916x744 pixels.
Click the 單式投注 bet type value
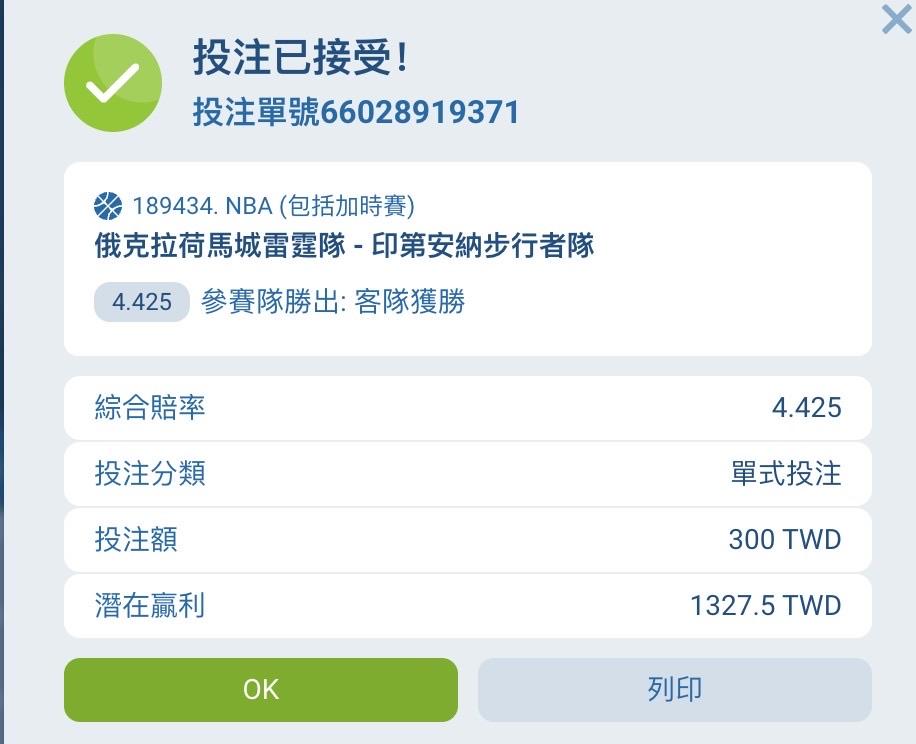pyautogui.click(x=786, y=474)
